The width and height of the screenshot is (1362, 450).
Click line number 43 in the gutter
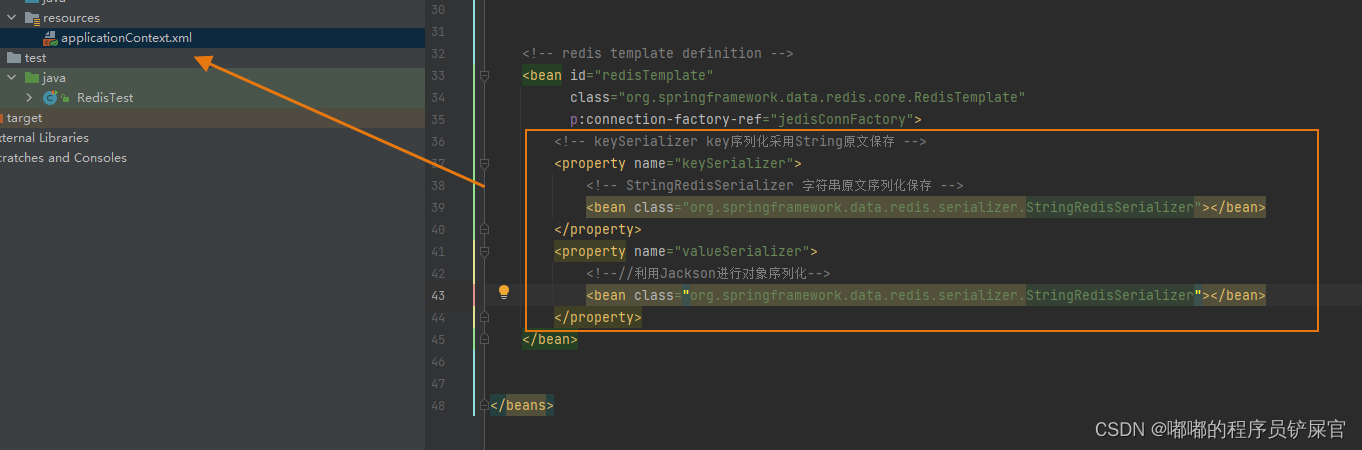437,296
